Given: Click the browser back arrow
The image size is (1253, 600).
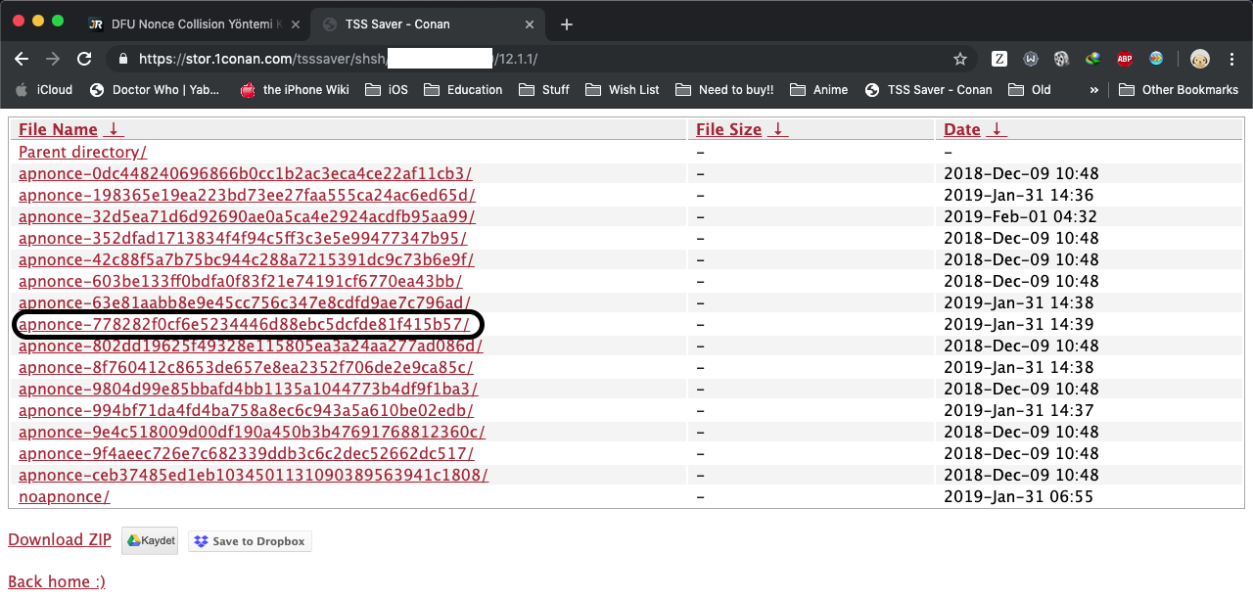Looking at the screenshot, I should tap(21, 59).
